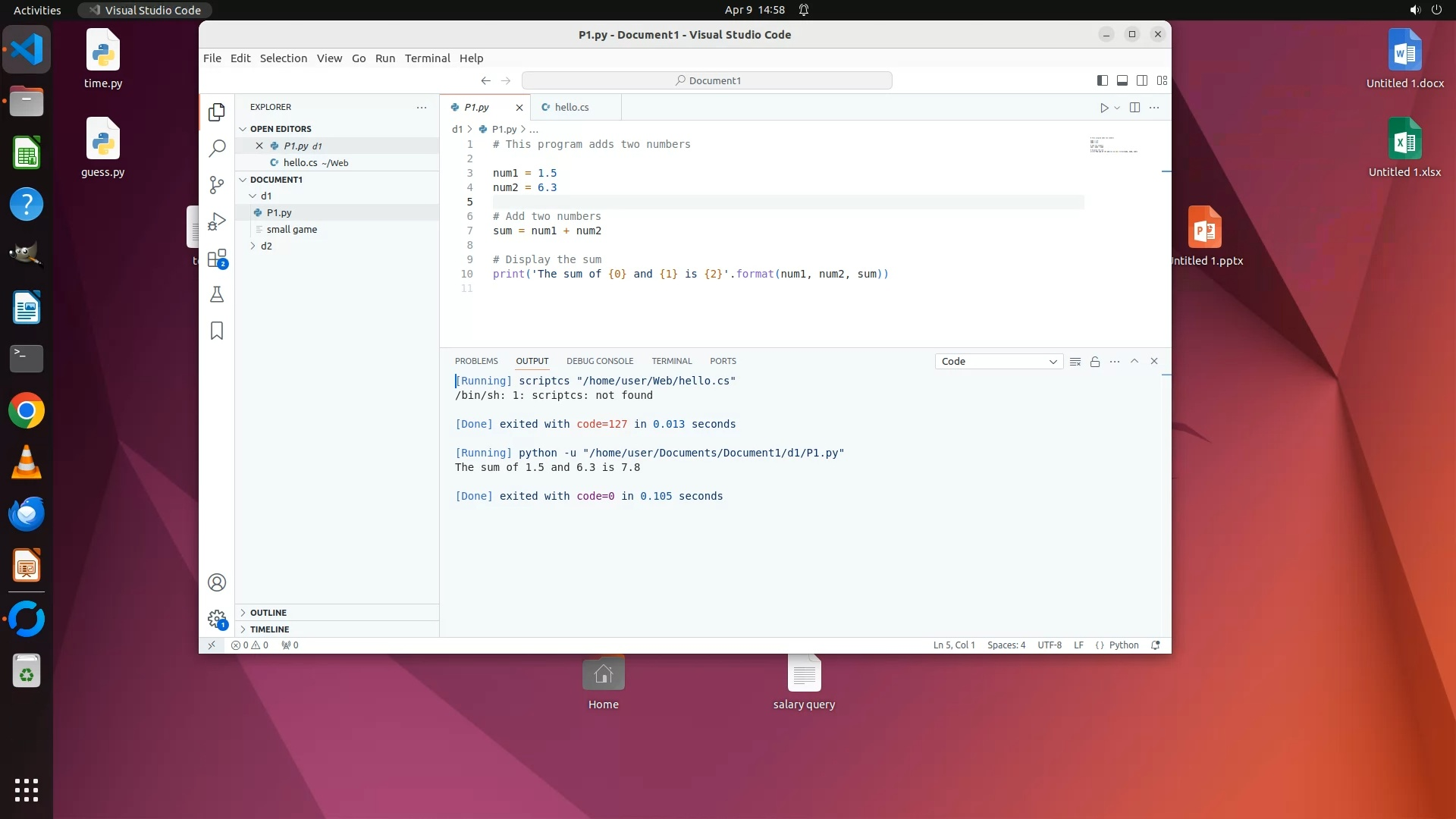1456x819 pixels.
Task: Expand the OUTLINE section
Action: tap(268, 613)
